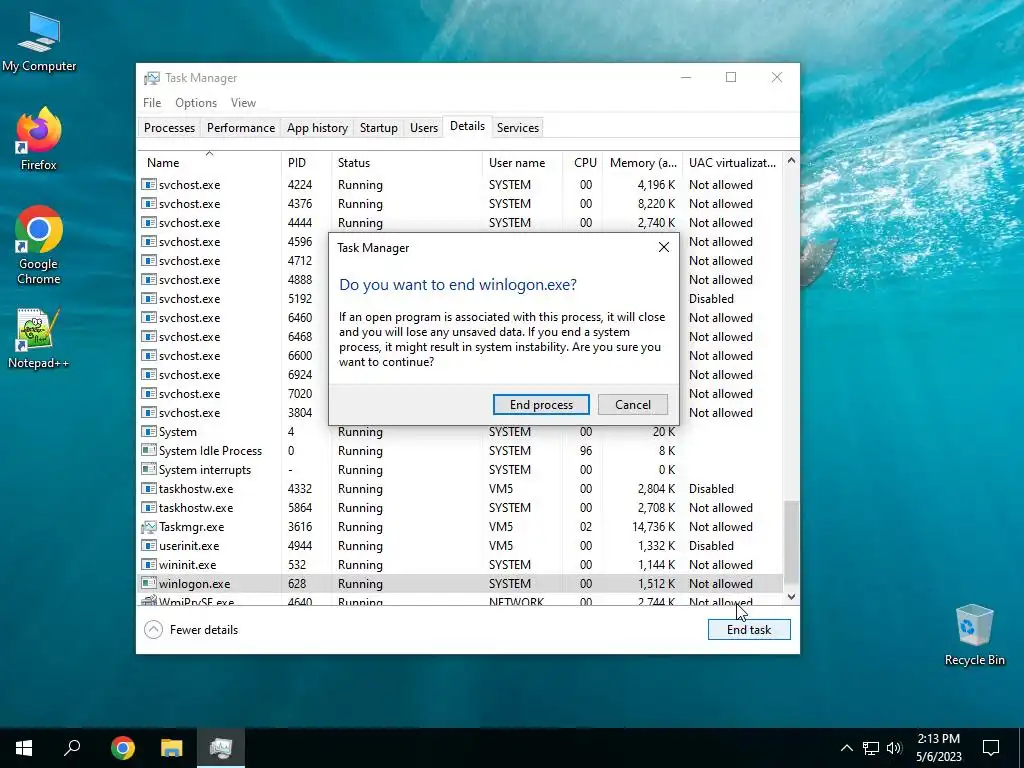Open Google Chrome desktop shortcut

[39, 246]
